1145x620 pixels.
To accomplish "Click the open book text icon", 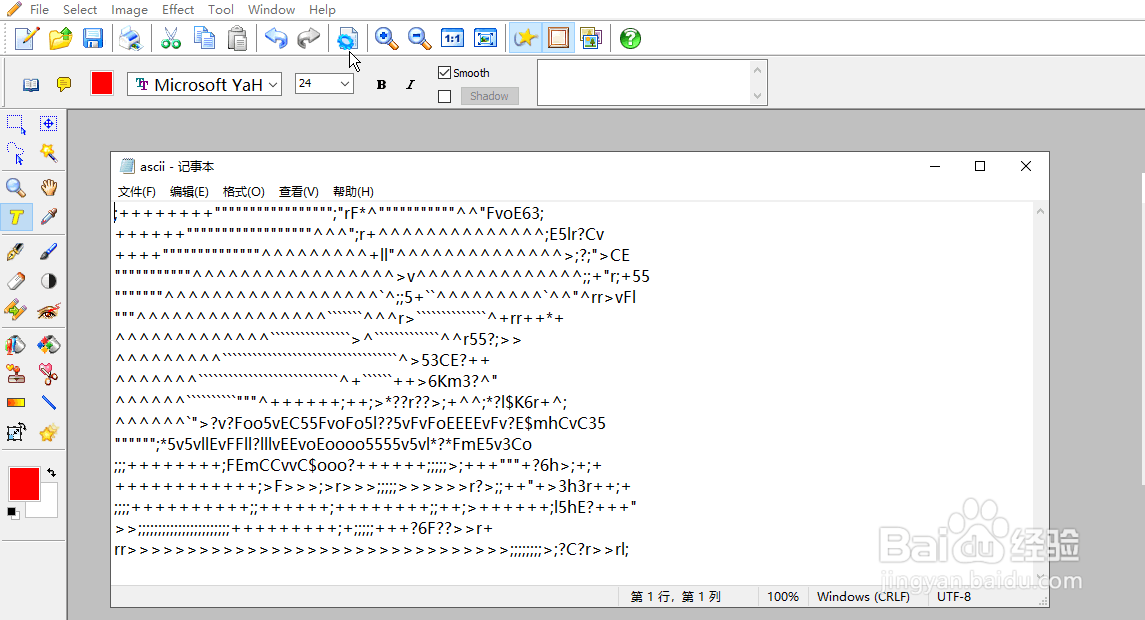I will 31,85.
